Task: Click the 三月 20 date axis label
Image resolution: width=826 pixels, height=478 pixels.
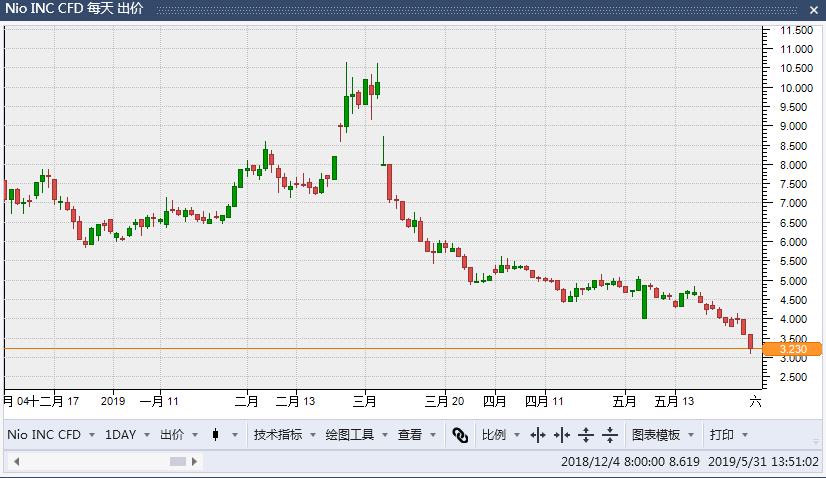Action: click(x=444, y=402)
